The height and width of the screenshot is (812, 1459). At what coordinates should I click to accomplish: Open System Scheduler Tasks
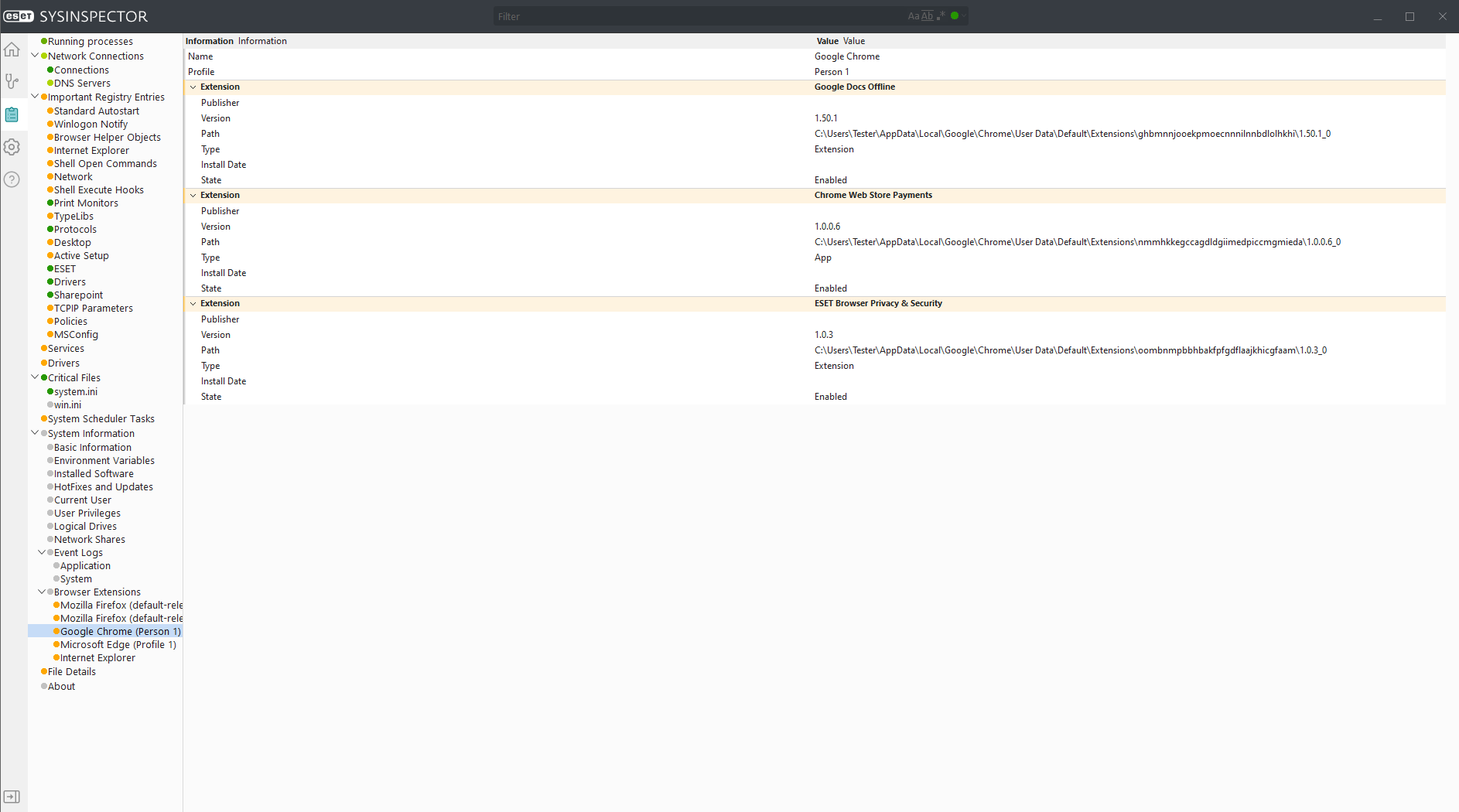[101, 419]
